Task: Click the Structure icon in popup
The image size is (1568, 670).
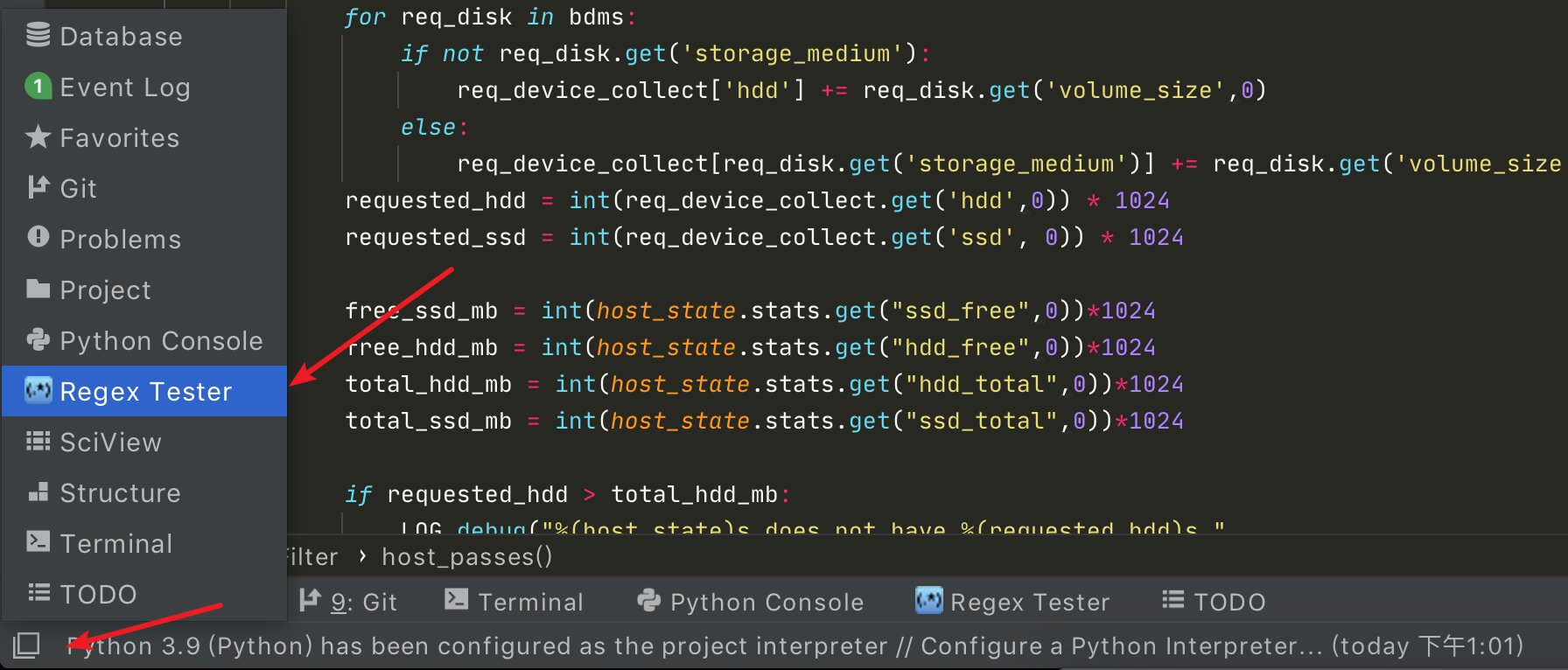Action: click(x=38, y=492)
